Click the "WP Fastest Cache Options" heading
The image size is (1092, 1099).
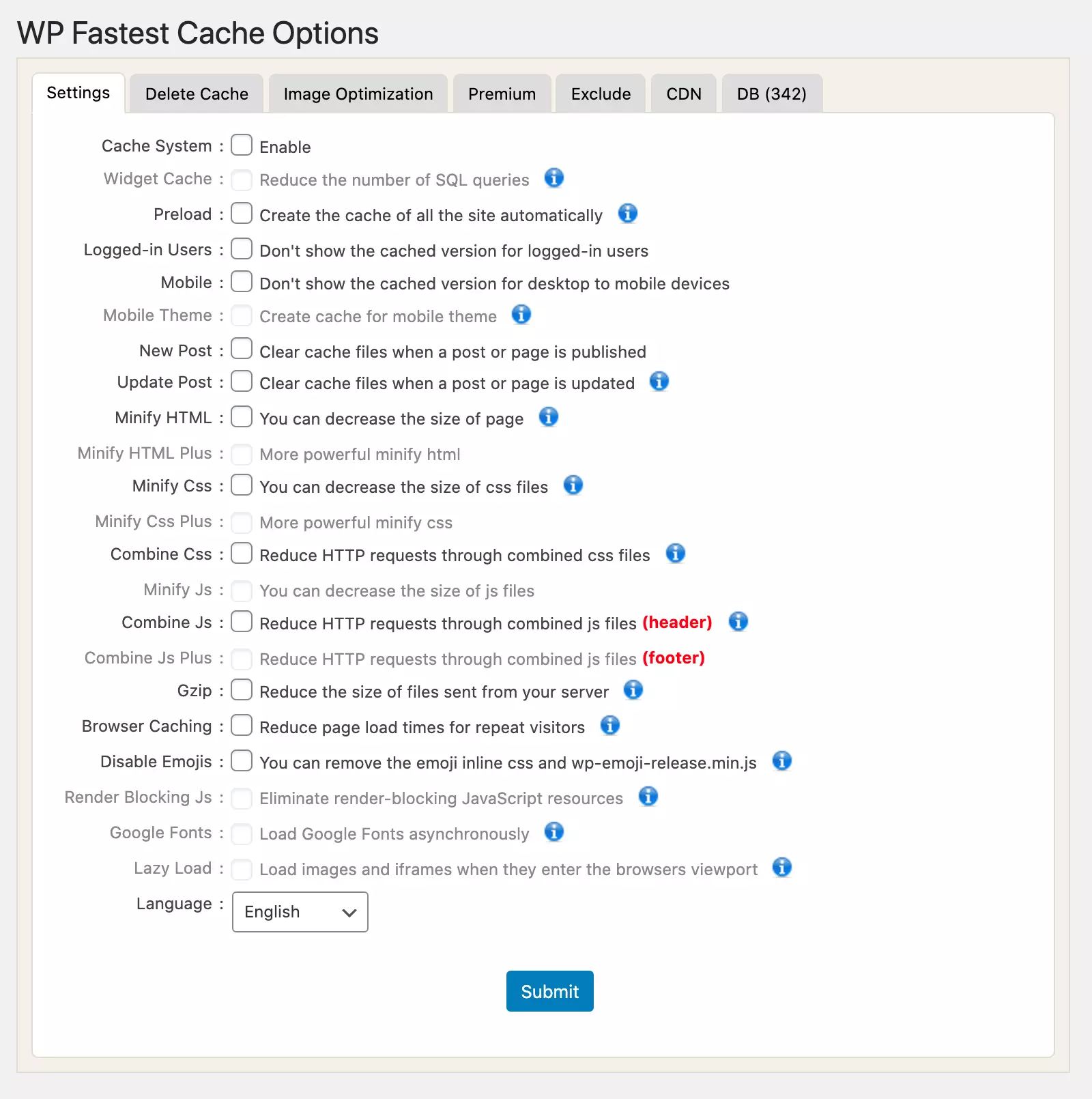(x=198, y=33)
